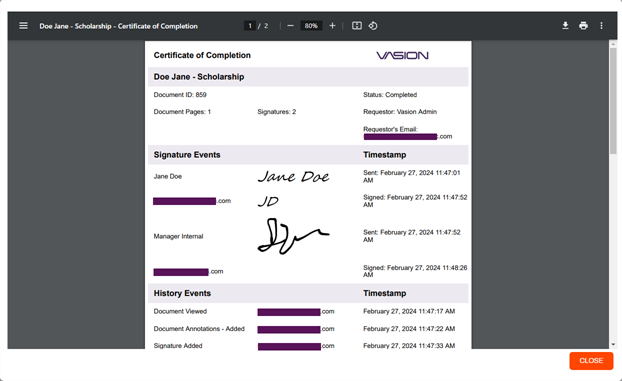Click the 80% zoom level field
This screenshot has height=381, width=622.
pos(311,26)
